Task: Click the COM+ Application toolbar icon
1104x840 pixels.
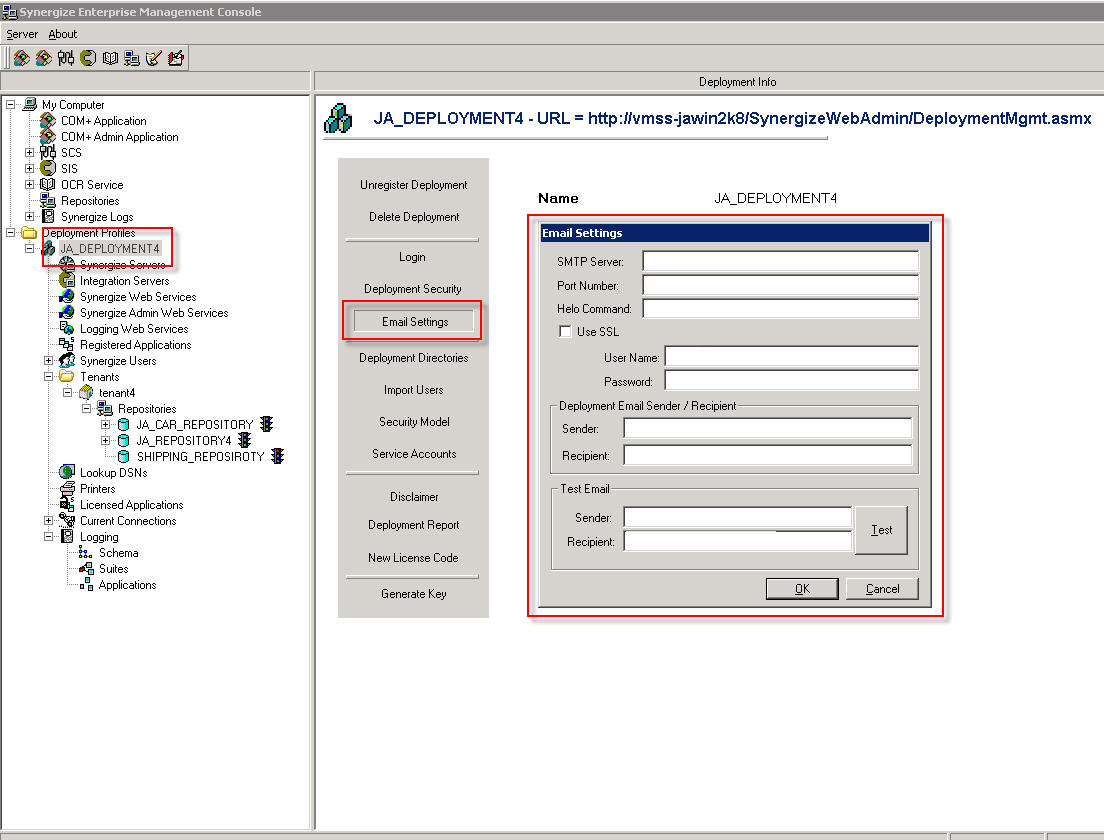Action: point(22,58)
